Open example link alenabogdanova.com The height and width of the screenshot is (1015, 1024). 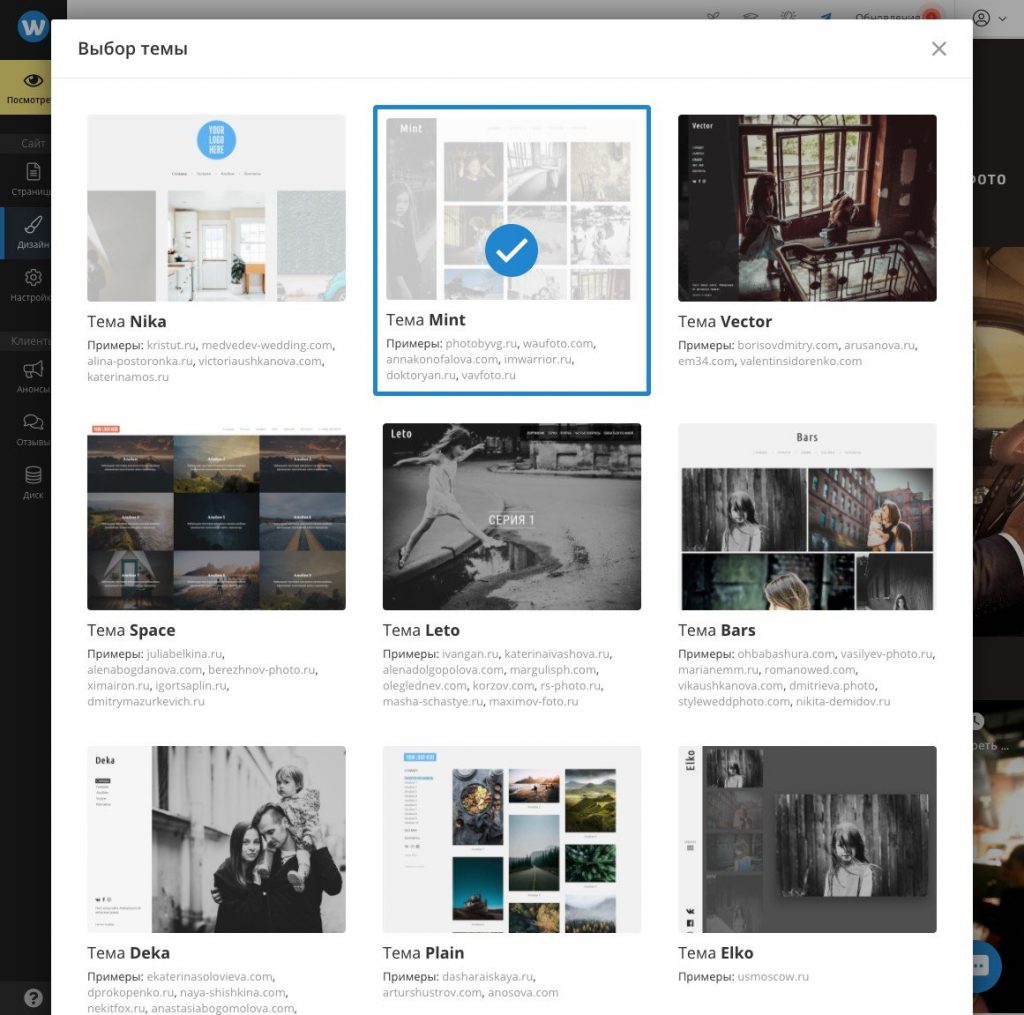tap(144, 669)
